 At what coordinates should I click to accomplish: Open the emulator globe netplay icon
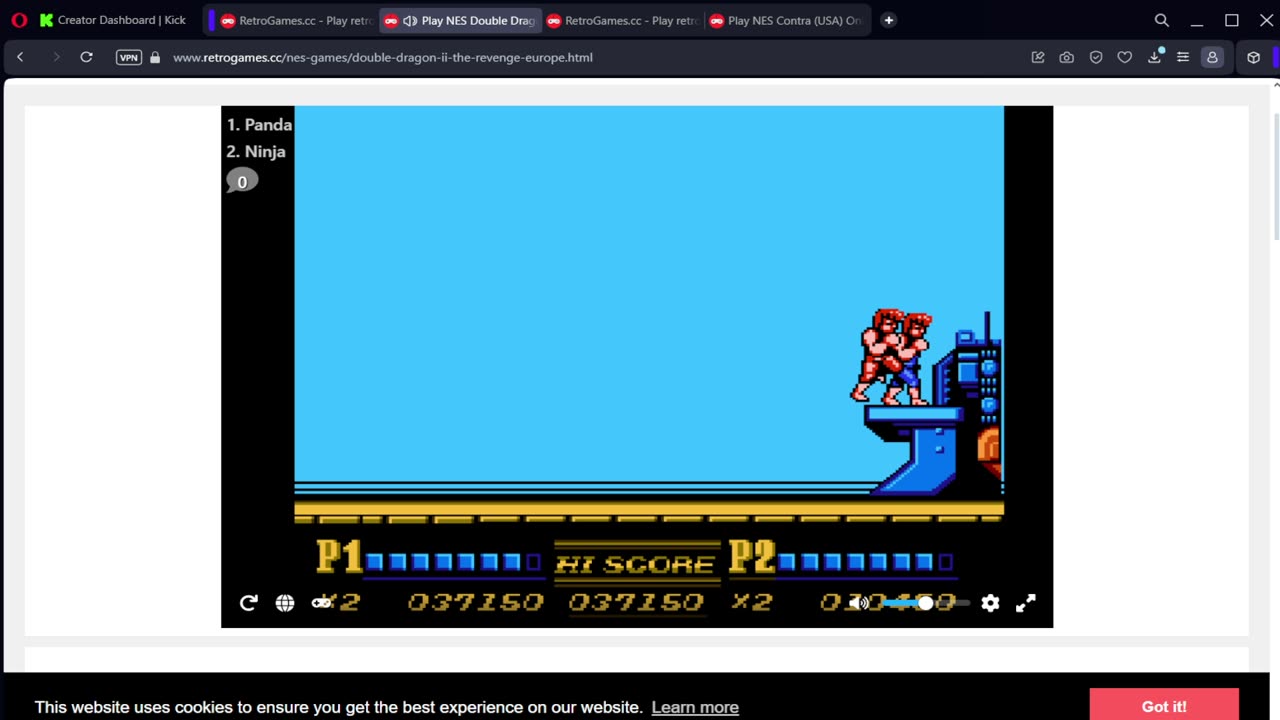tap(285, 603)
